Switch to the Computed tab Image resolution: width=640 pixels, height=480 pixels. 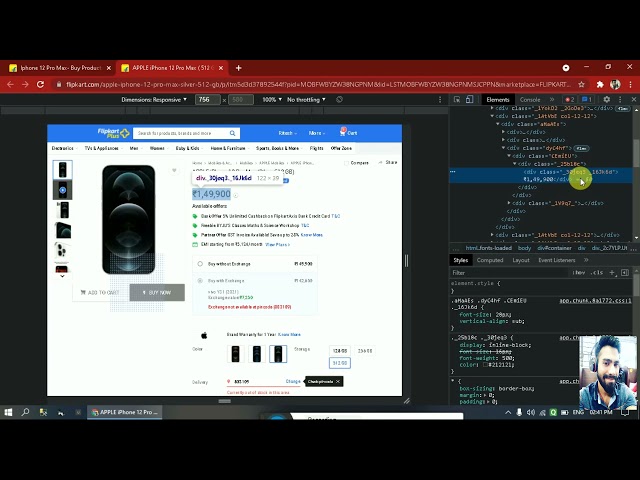[490, 260]
